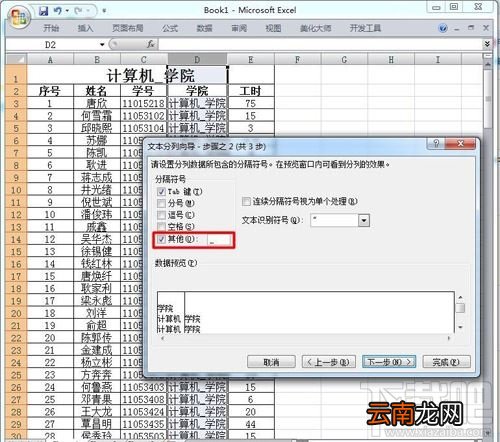Click 完成 to finish wizard
The height and width of the screenshot is (442, 500).
446,362
